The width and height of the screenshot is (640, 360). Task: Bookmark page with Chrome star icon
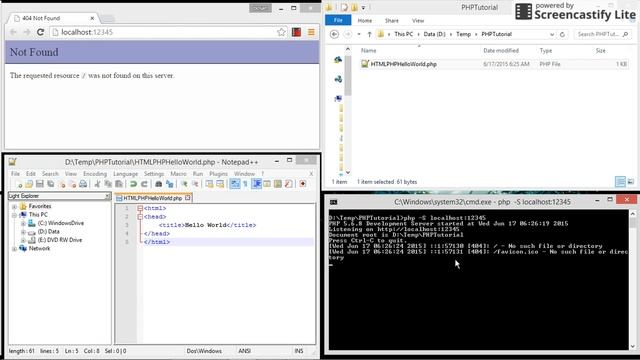pyautogui.click(x=281, y=32)
